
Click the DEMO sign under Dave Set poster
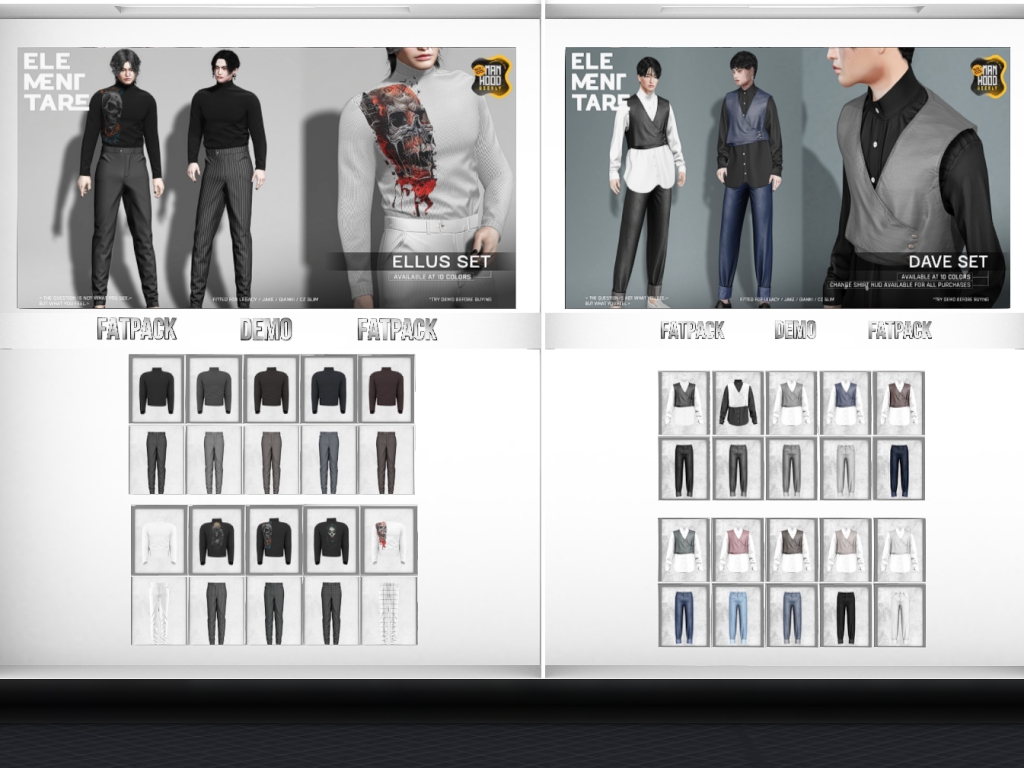click(x=795, y=330)
